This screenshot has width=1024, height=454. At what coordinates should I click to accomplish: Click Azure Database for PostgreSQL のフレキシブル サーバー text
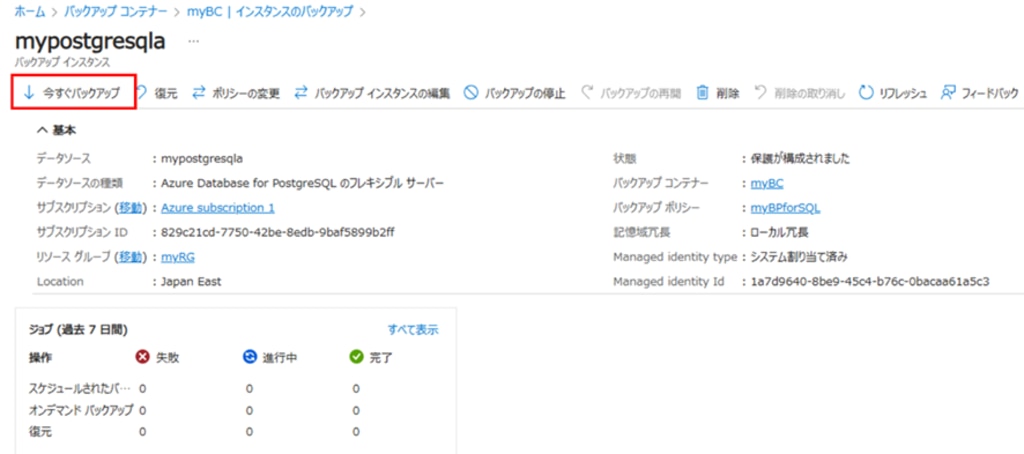point(302,184)
